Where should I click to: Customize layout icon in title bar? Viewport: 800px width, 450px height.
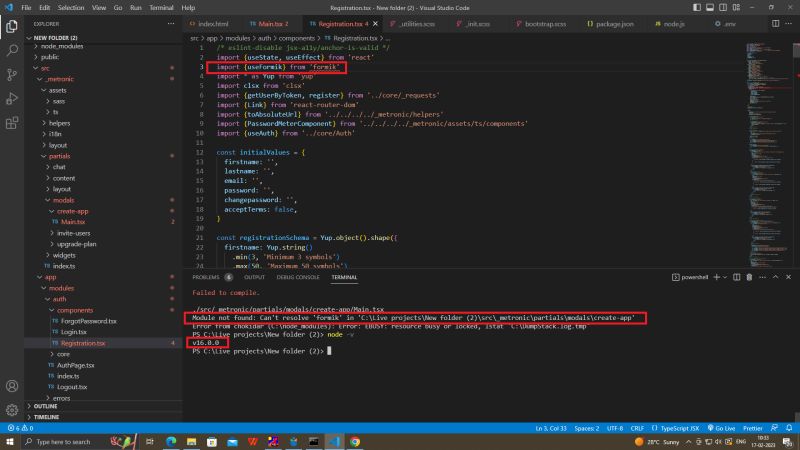coord(736,8)
